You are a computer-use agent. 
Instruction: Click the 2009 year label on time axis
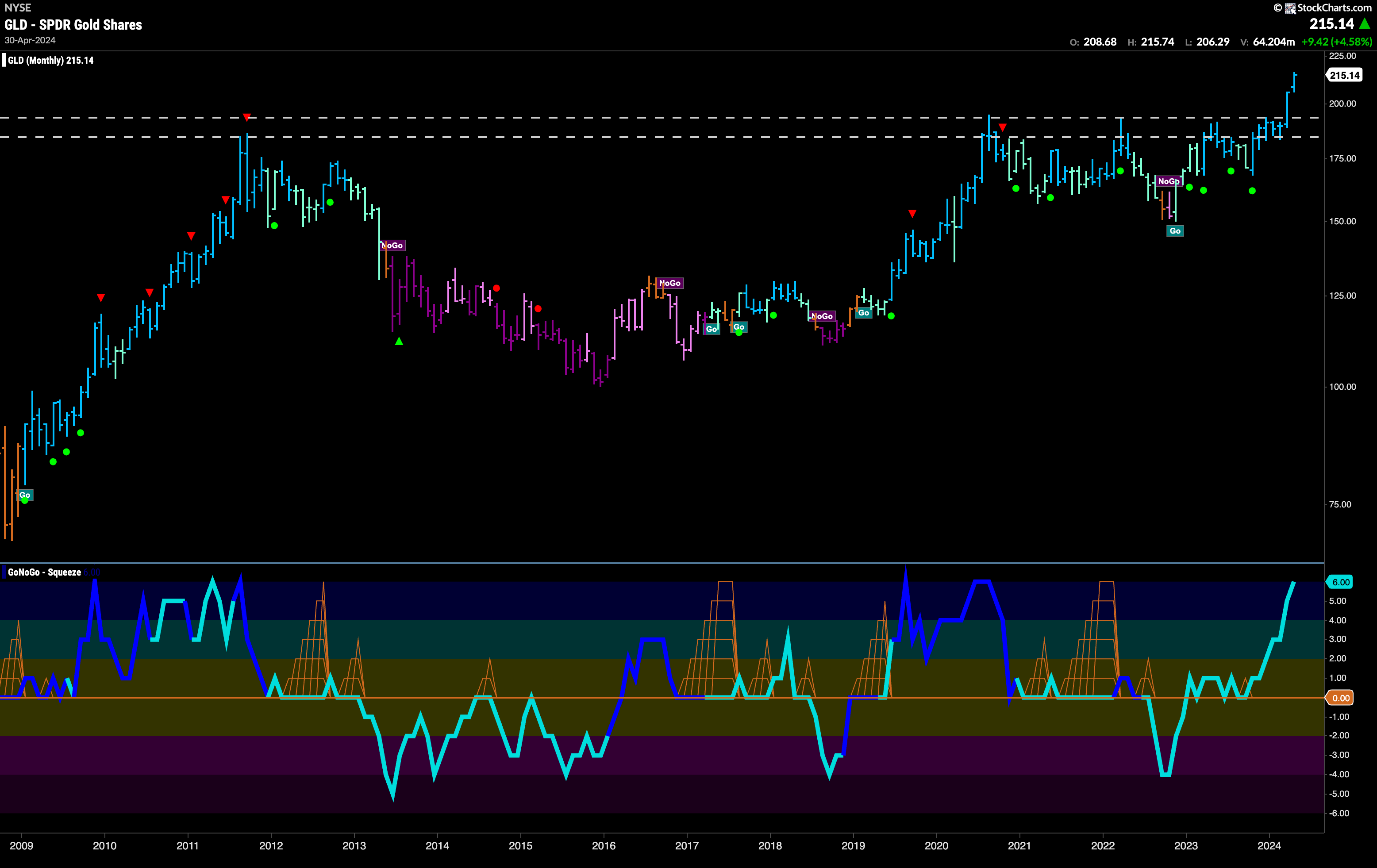click(x=22, y=846)
